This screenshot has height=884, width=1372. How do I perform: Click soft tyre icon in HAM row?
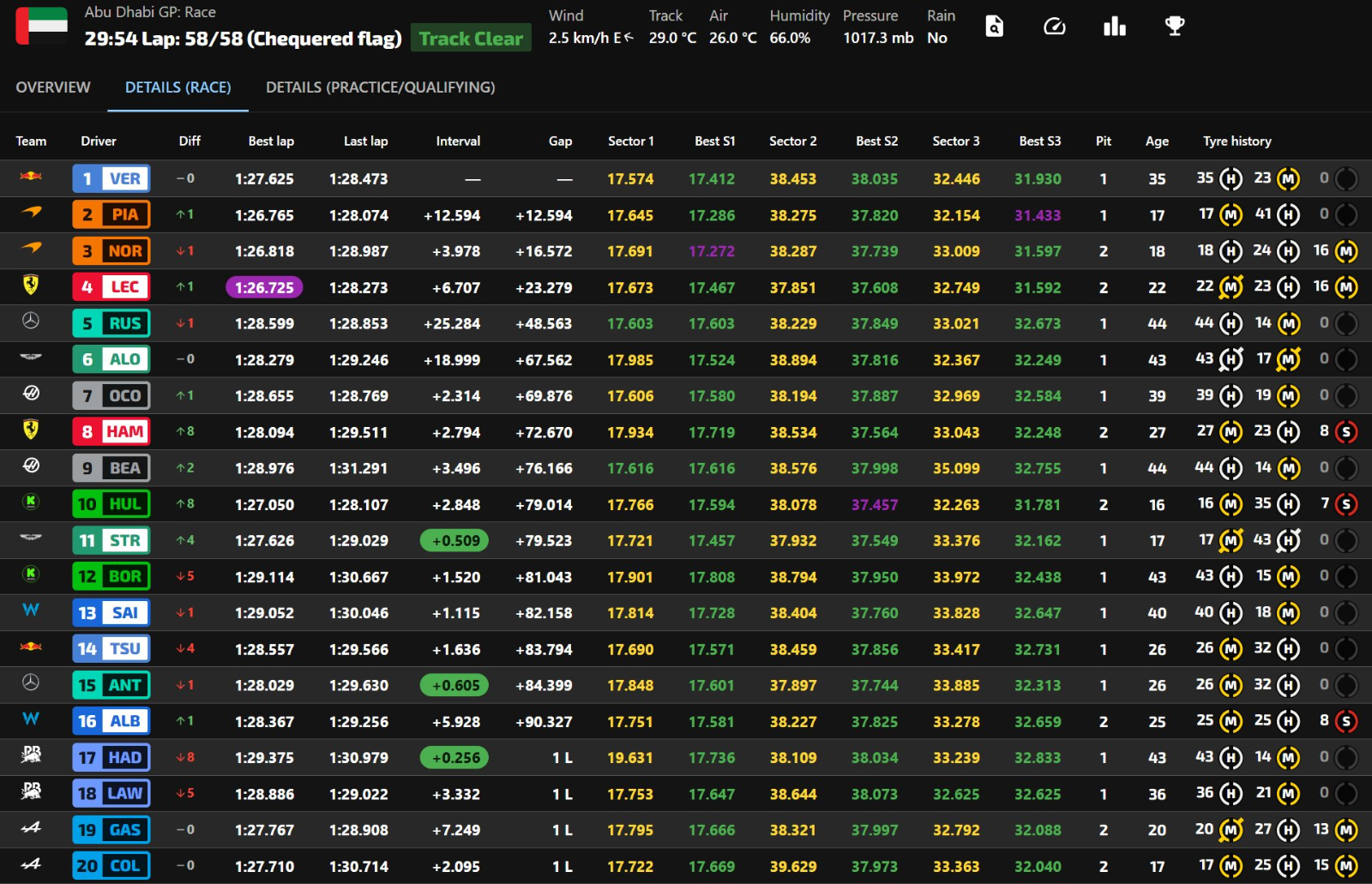point(1345,432)
